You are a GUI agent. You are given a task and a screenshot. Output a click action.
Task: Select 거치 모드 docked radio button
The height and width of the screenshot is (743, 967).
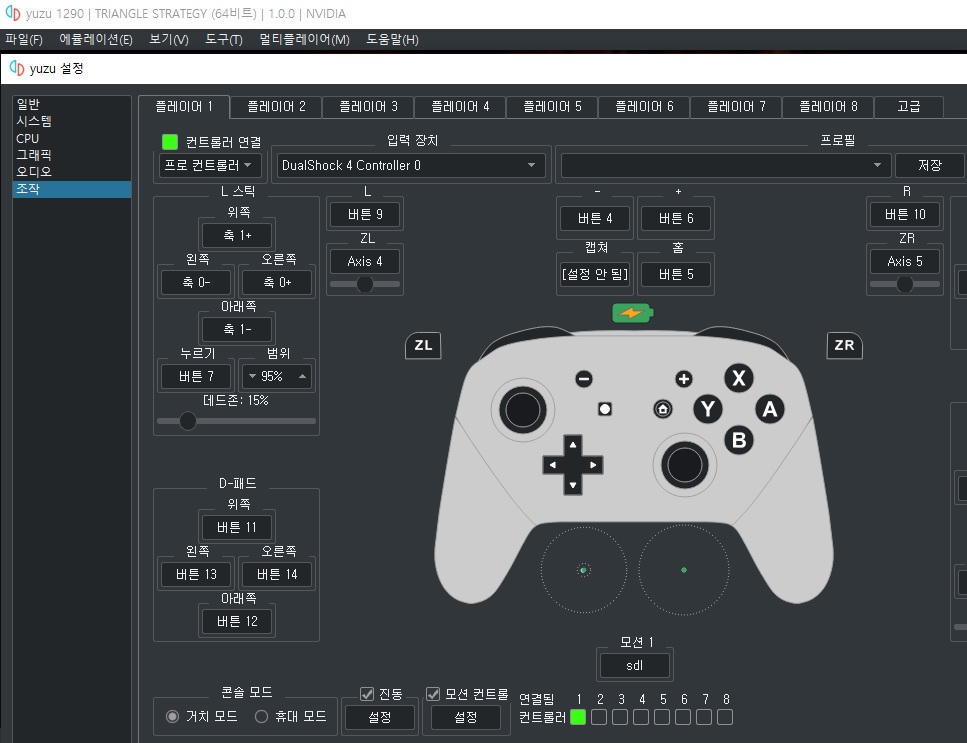pos(173,716)
